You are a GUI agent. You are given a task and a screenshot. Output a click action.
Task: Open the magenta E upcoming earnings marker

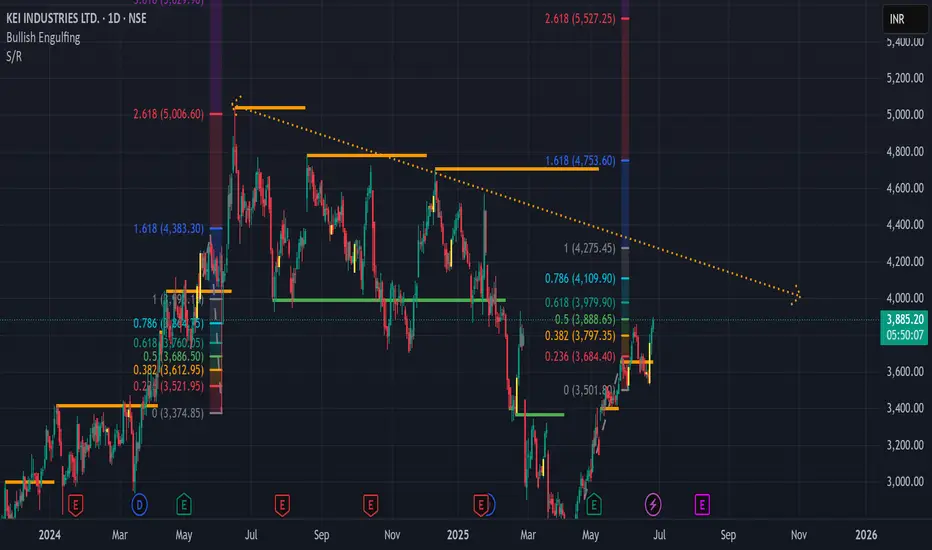pos(702,505)
